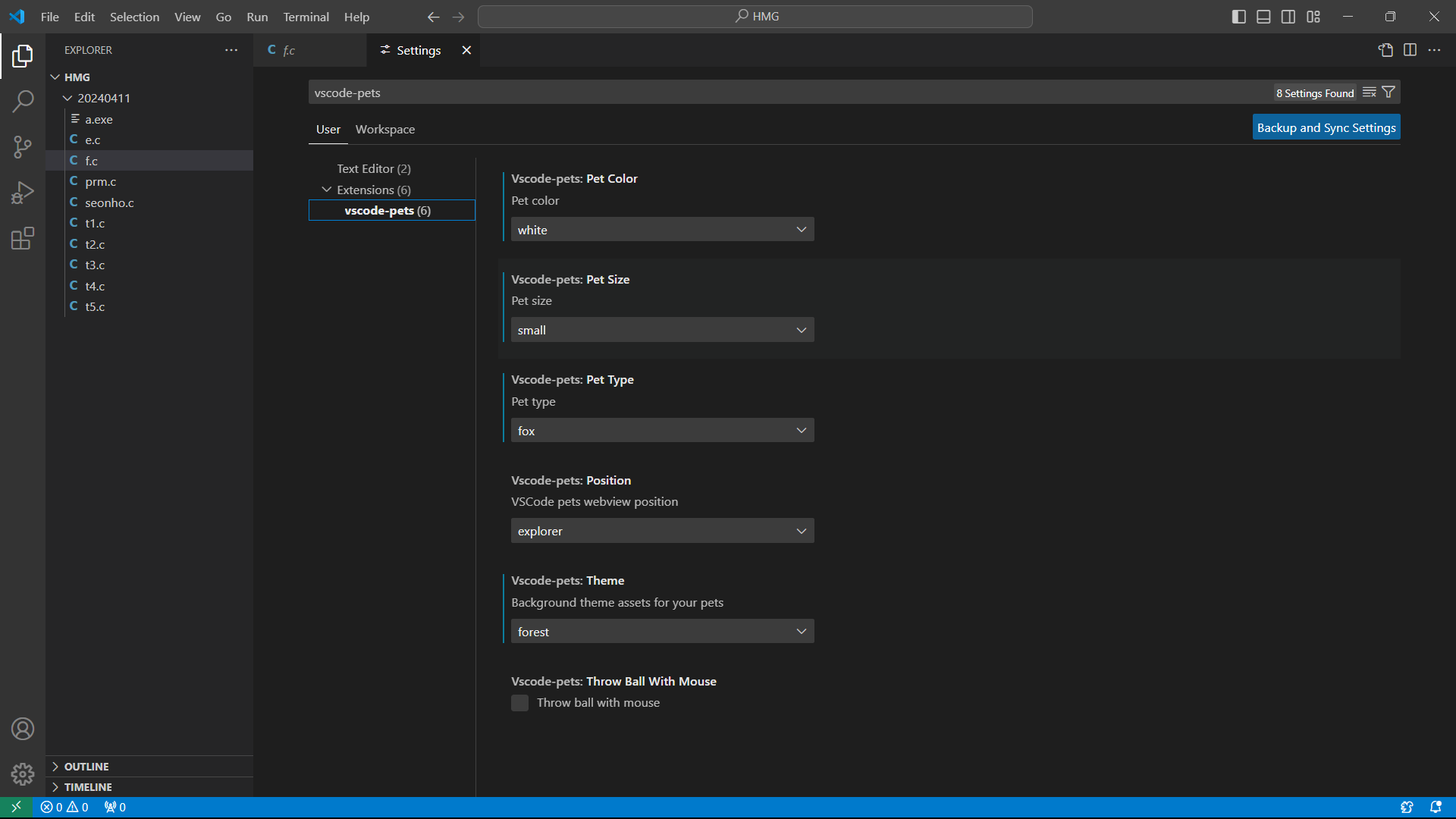Open Customize Layout icon
Viewport: 1456px width, 819px height.
point(1313,17)
